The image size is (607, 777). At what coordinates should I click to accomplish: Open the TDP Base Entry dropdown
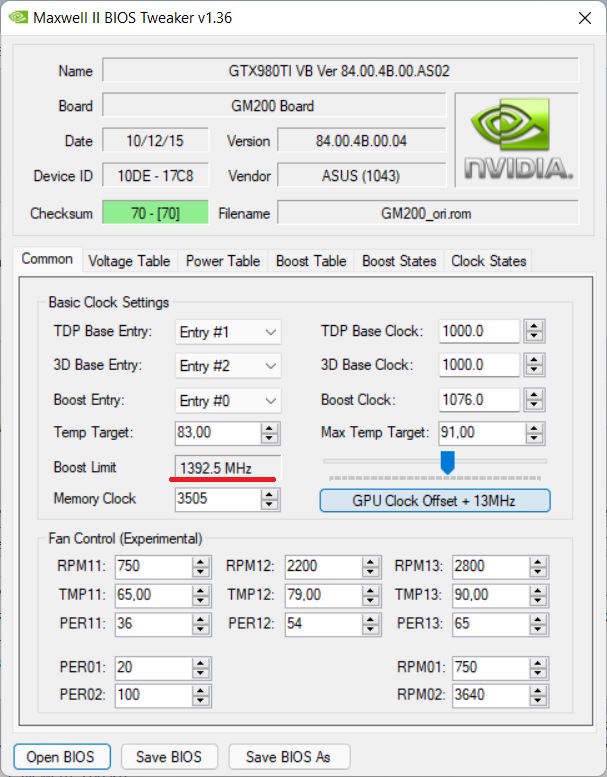(x=228, y=332)
